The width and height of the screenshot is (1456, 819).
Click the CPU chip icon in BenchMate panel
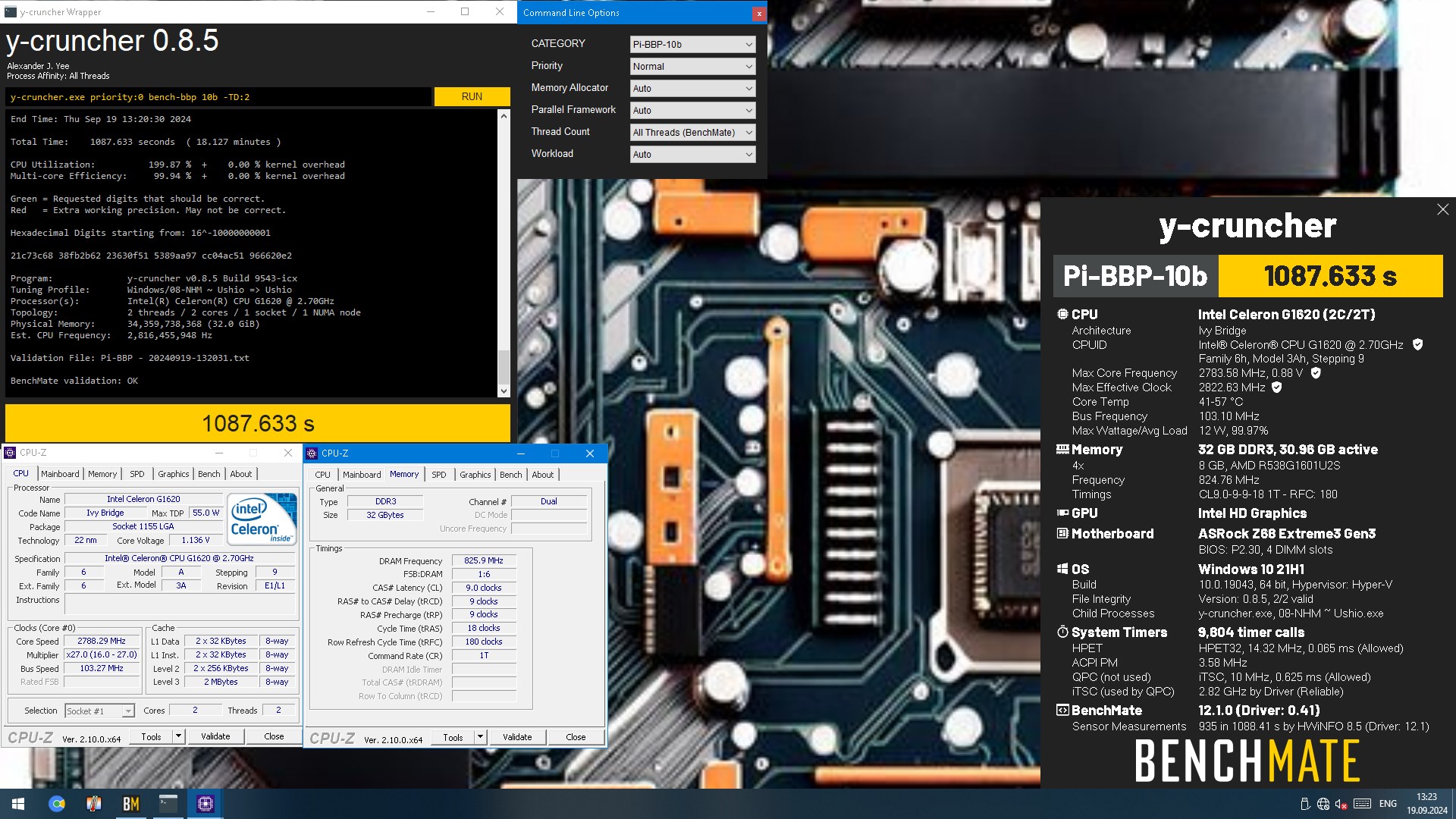[1062, 314]
